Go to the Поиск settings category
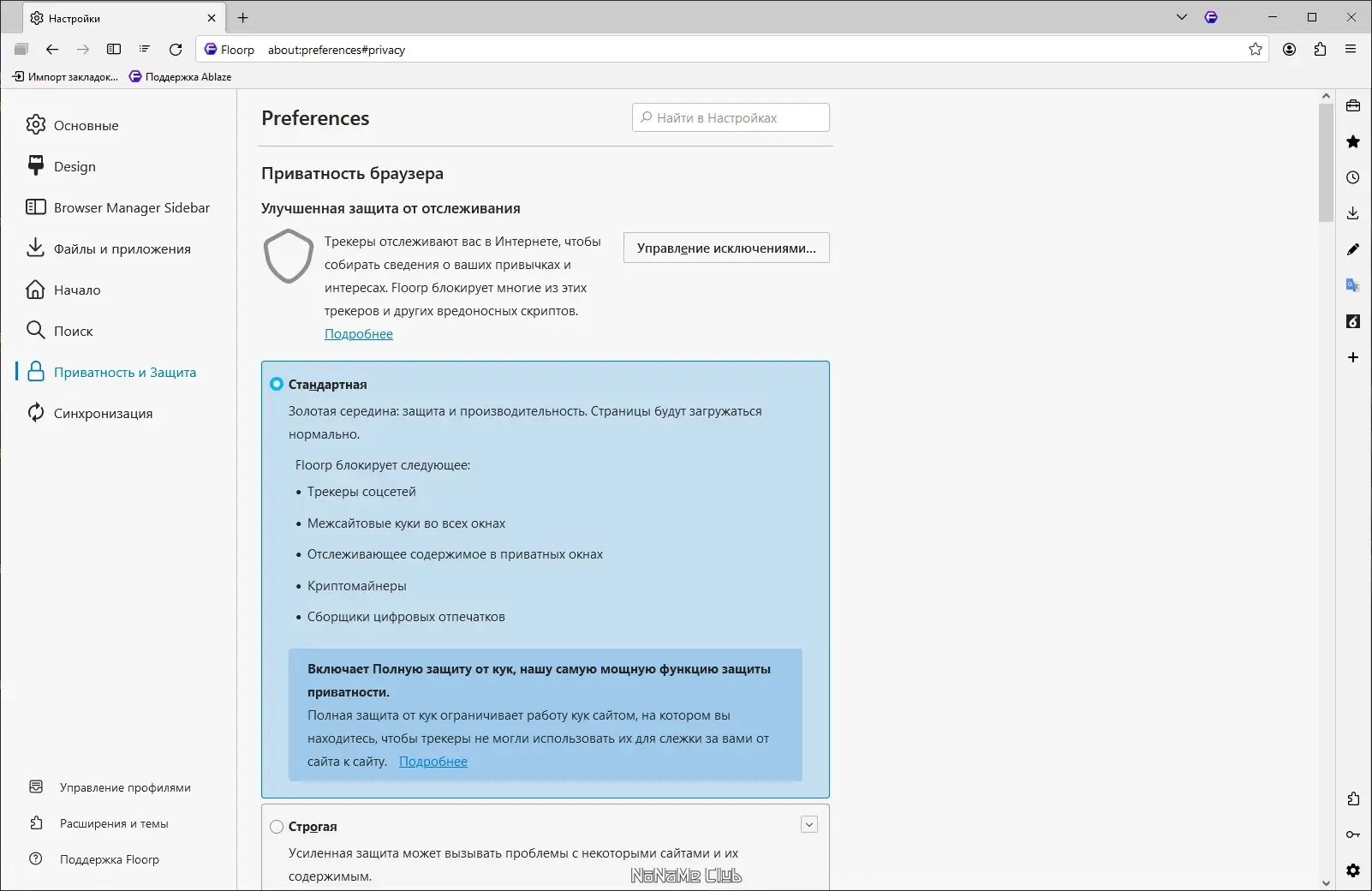The width and height of the screenshot is (1372, 891). pos(73,331)
